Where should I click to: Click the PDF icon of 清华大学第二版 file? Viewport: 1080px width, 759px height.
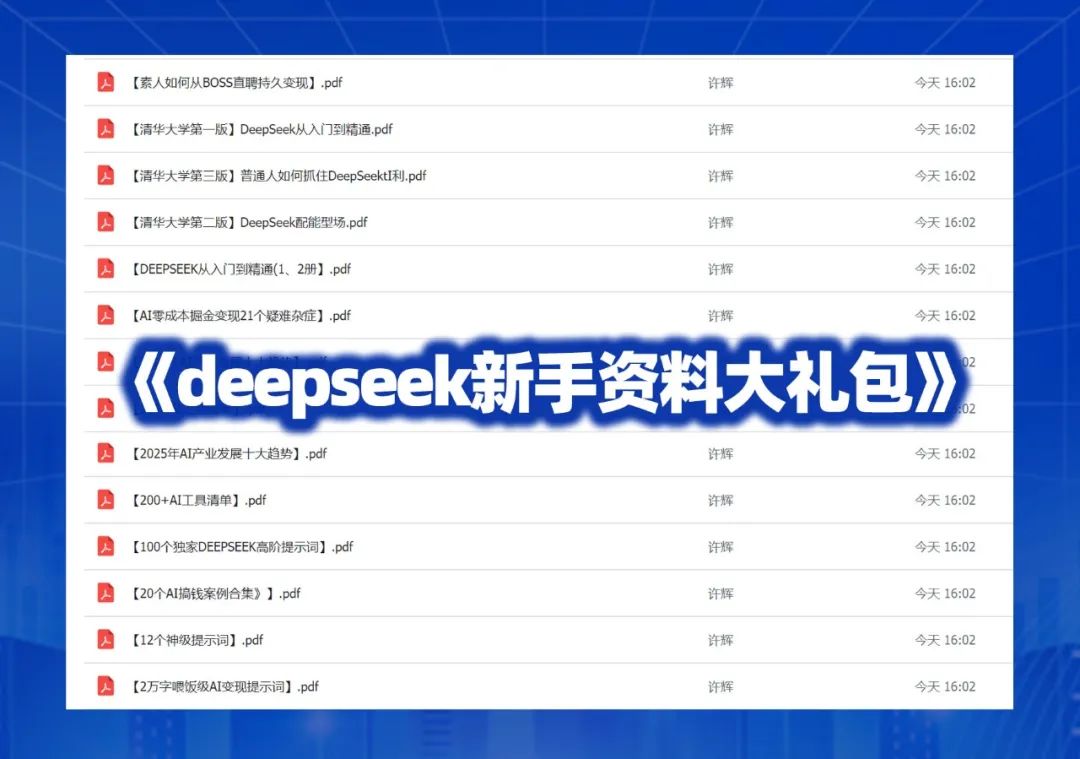pos(105,222)
